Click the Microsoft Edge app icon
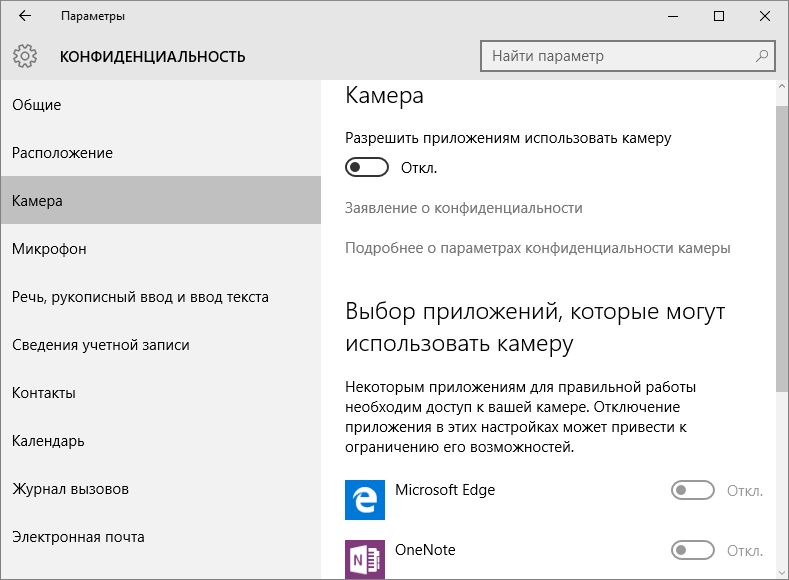789x580 pixels. click(x=365, y=500)
